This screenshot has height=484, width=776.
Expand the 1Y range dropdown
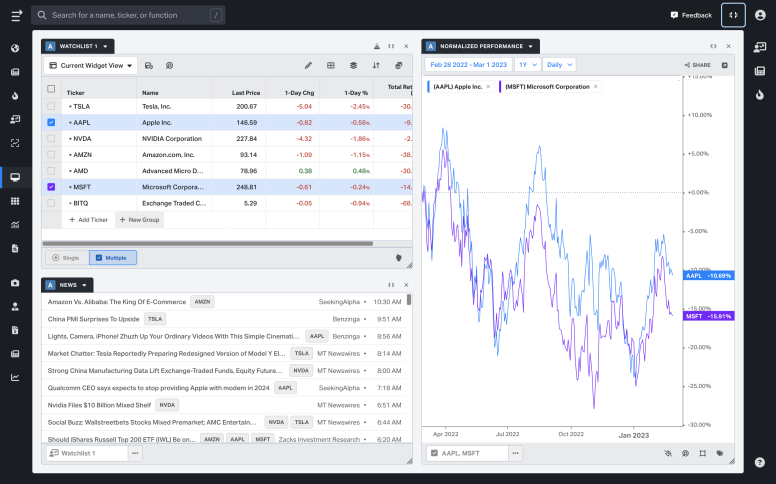click(527, 64)
